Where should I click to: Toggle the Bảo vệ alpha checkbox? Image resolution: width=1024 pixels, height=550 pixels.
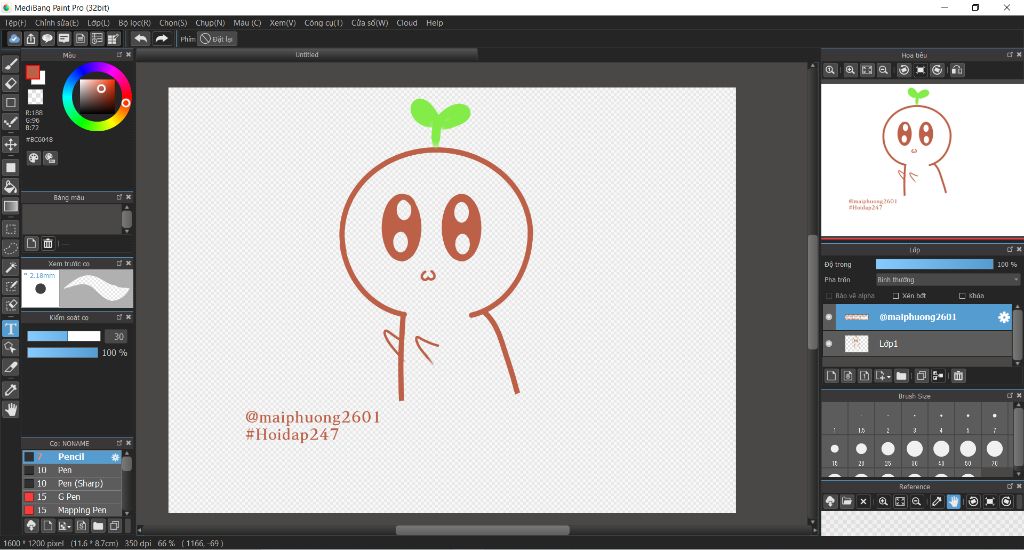829,296
